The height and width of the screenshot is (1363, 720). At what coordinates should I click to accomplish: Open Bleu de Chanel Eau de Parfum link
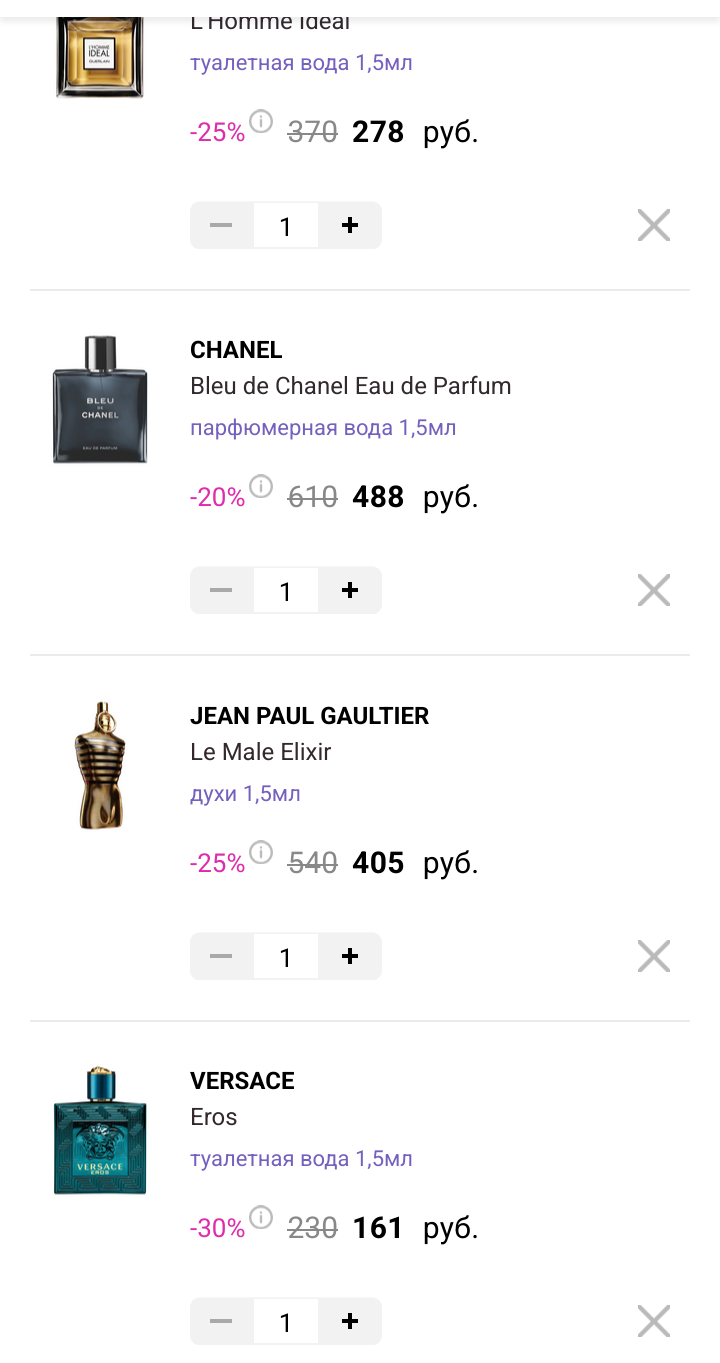[x=350, y=386]
